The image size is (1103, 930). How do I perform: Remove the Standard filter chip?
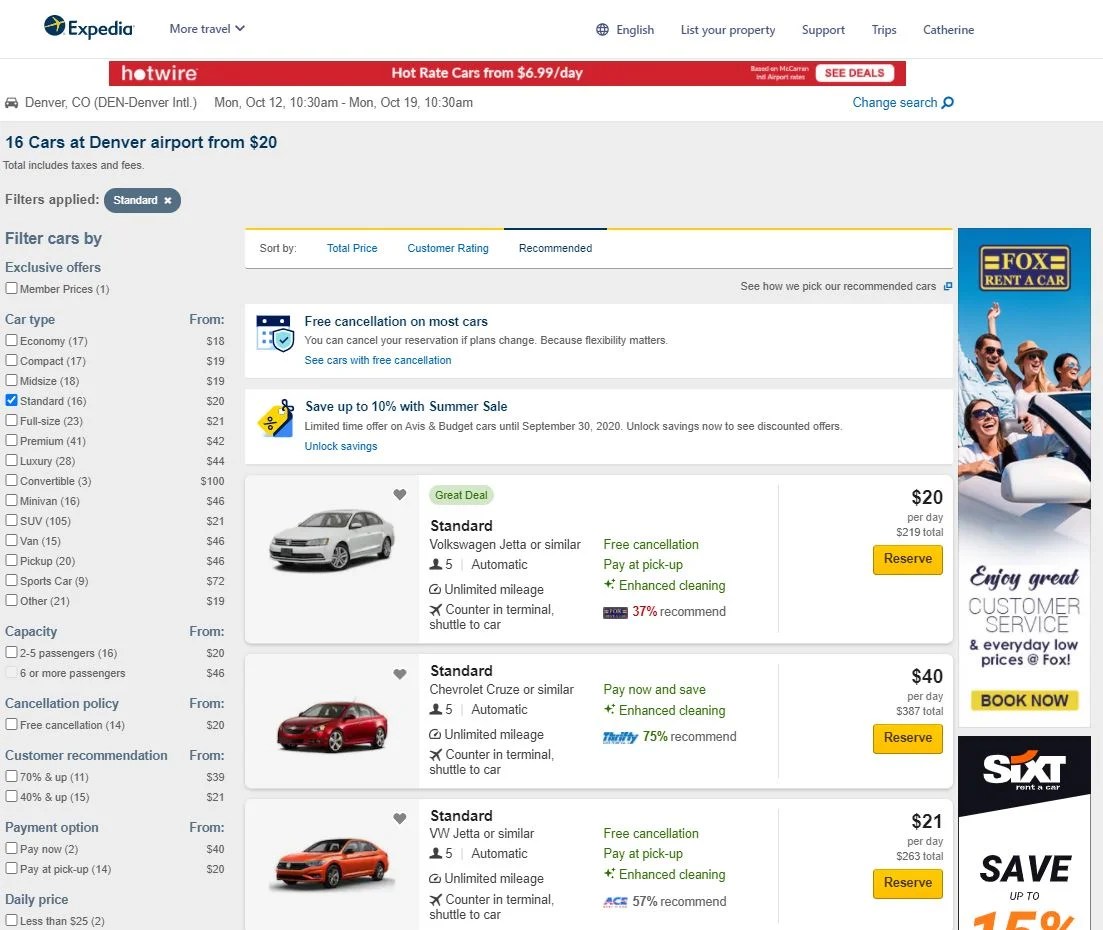point(169,200)
